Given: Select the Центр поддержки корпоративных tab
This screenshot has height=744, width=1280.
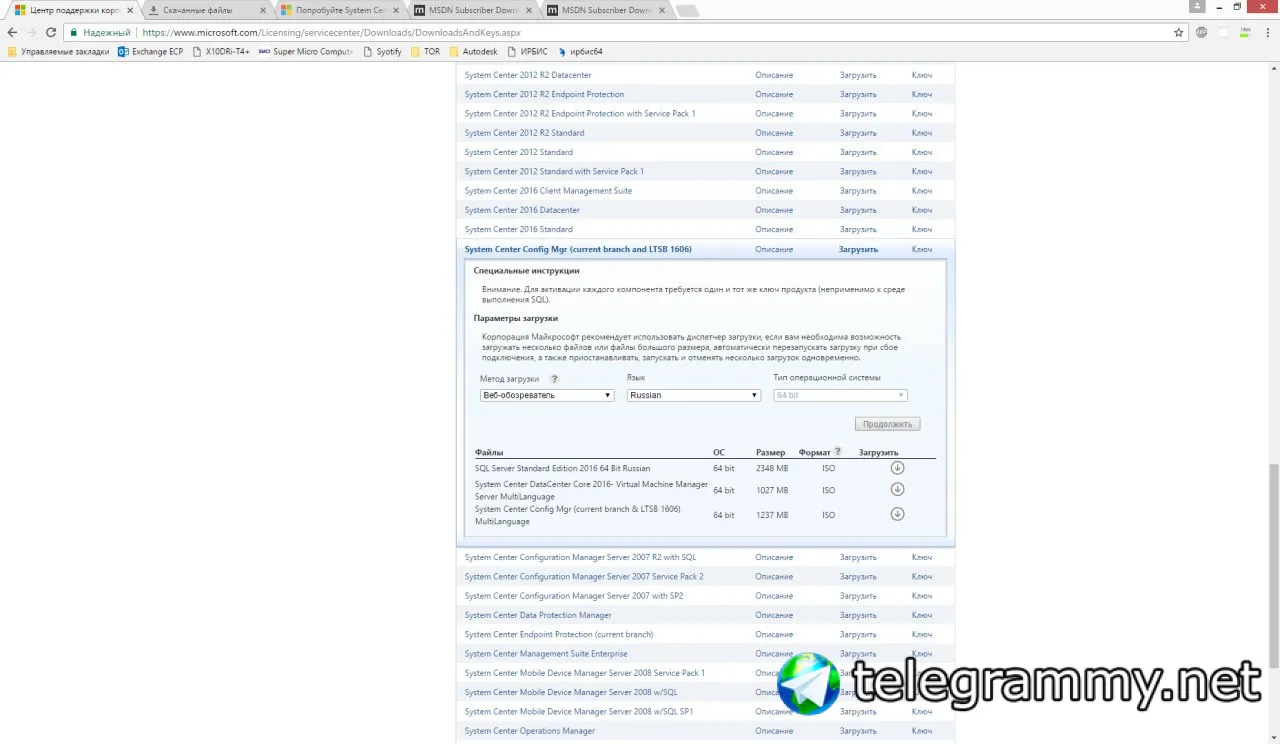Looking at the screenshot, I should pyautogui.click(x=73, y=10).
